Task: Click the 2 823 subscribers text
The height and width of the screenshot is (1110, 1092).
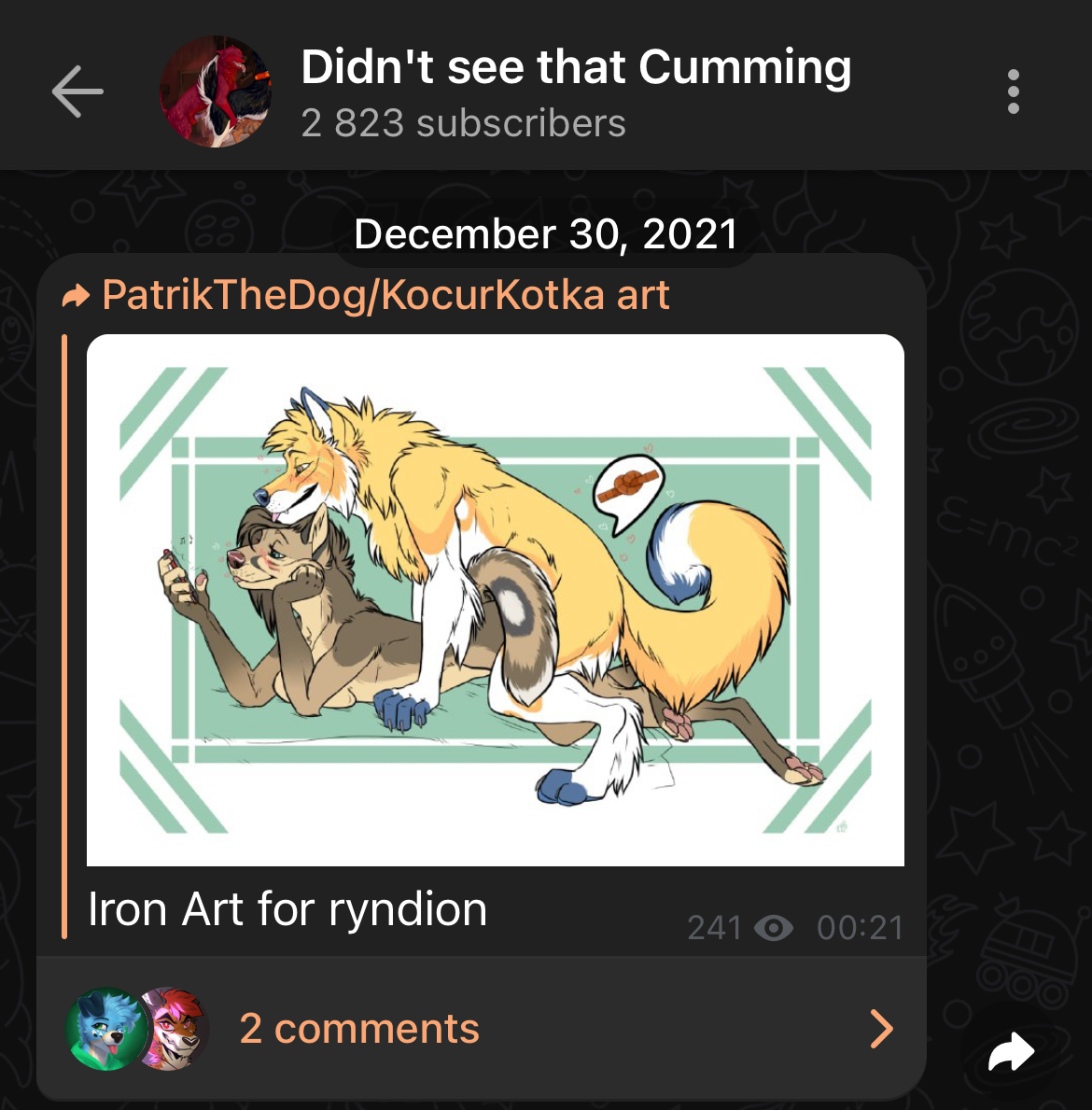Action: coord(464,123)
